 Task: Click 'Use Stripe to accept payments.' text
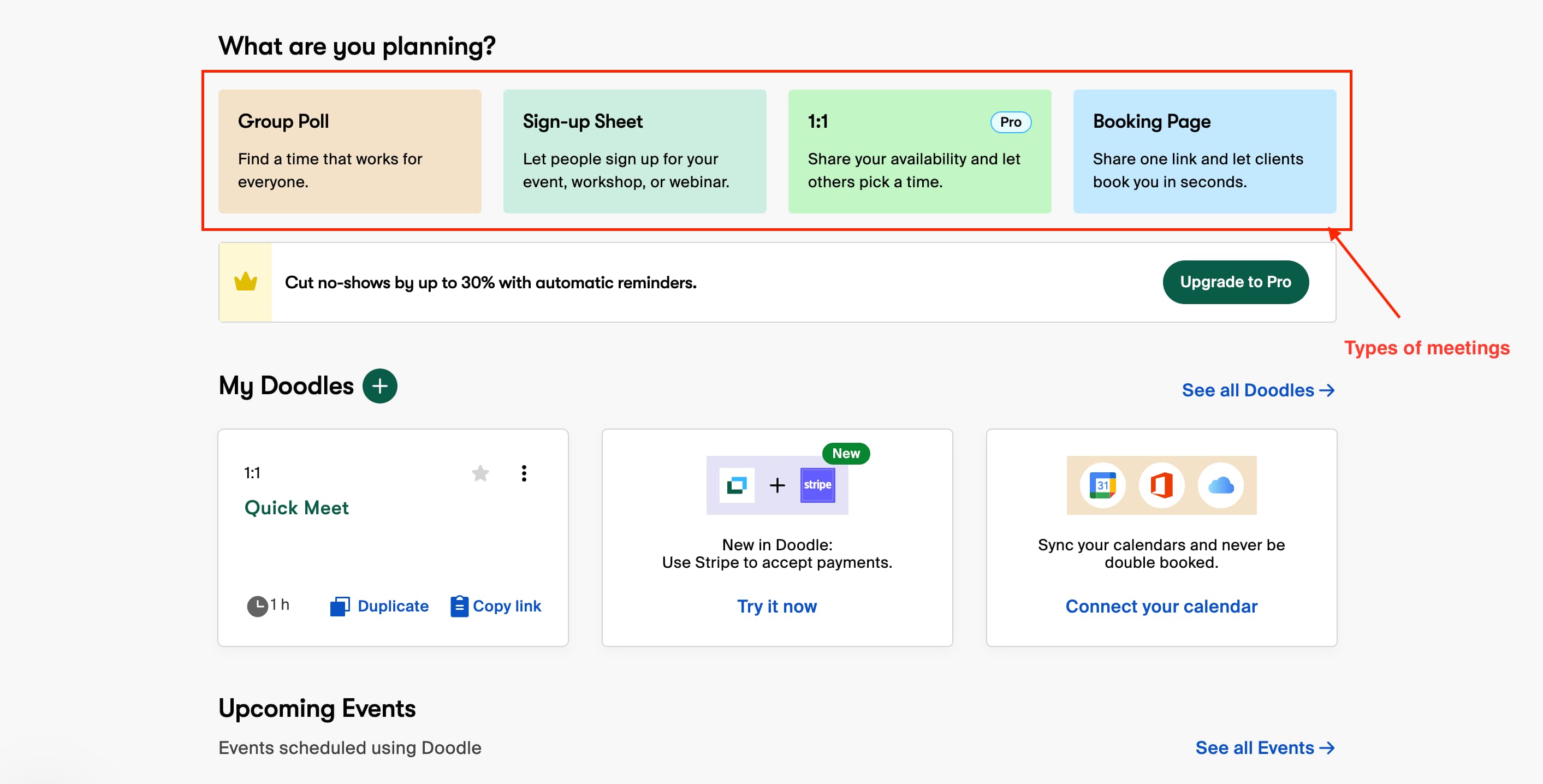[777, 562]
